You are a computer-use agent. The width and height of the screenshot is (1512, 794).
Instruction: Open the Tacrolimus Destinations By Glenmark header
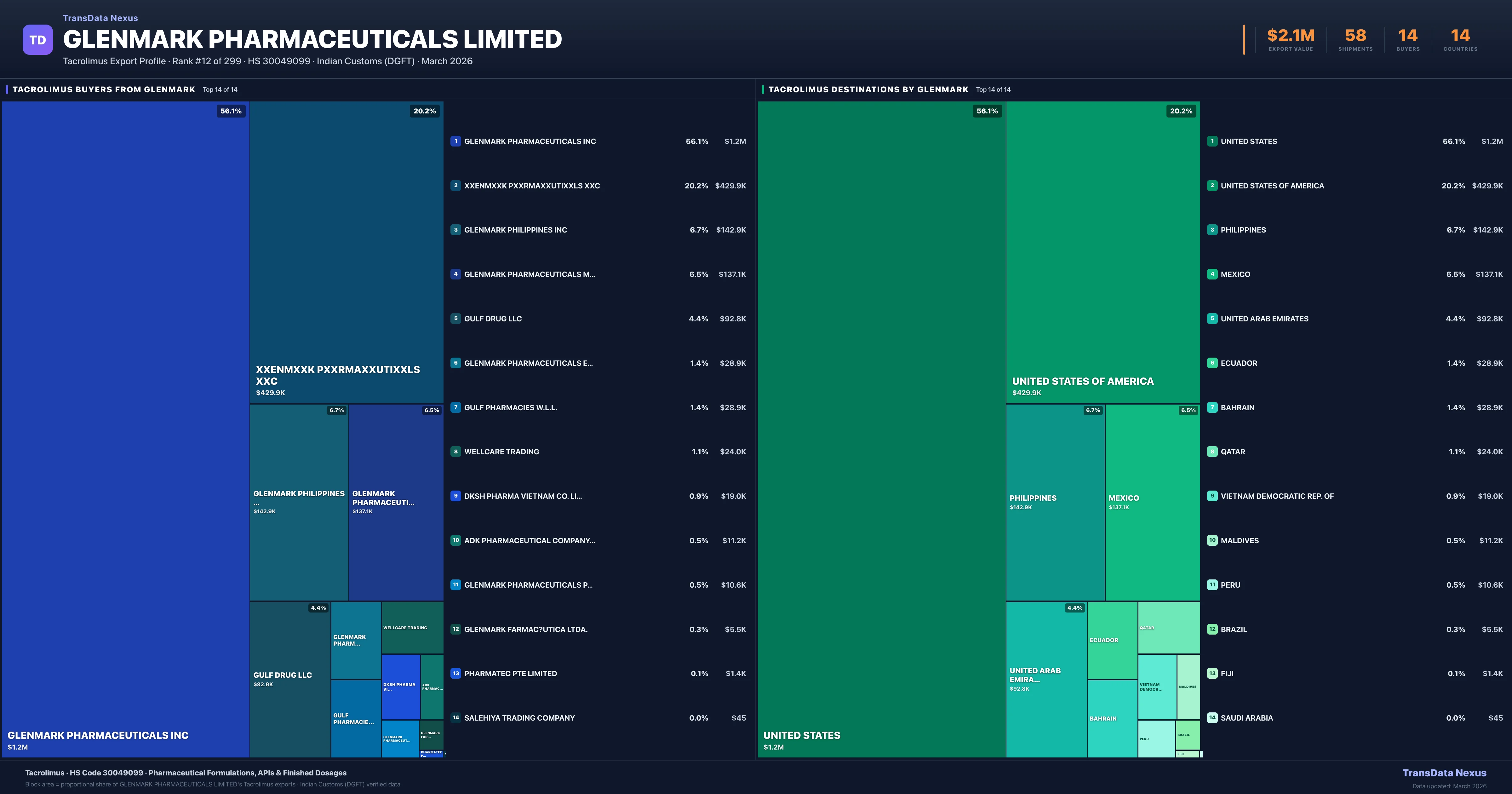click(x=868, y=89)
